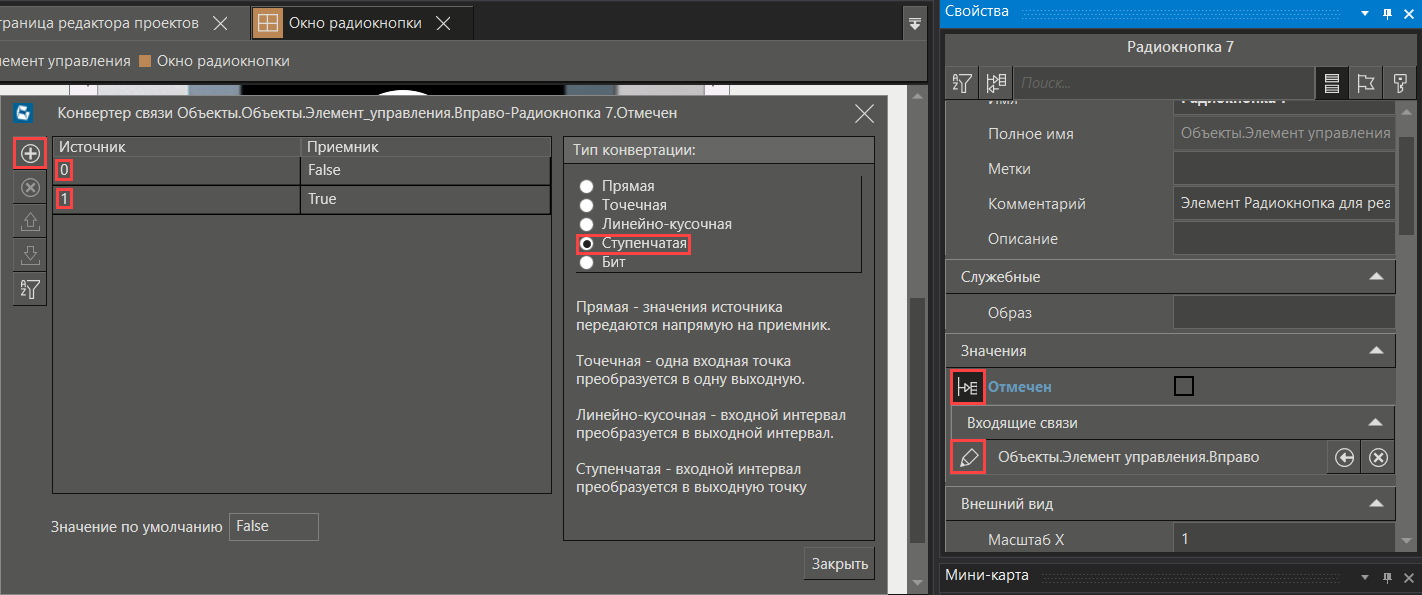This screenshot has width=1422, height=595.
Task: Click the delete row icon in converter
Action: point(30,187)
